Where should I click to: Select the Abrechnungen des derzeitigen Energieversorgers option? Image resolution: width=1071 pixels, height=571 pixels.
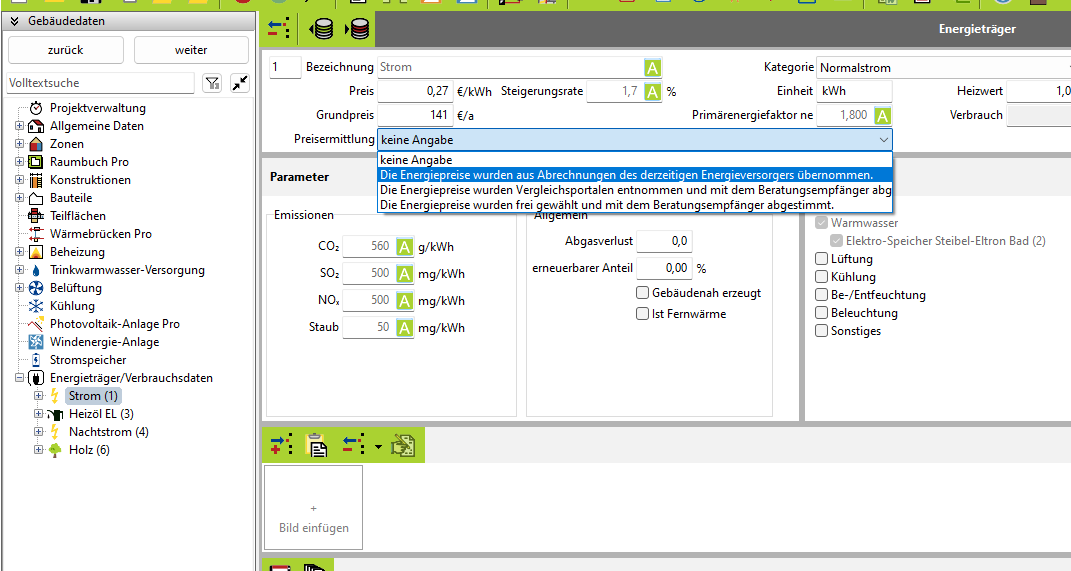(626, 175)
